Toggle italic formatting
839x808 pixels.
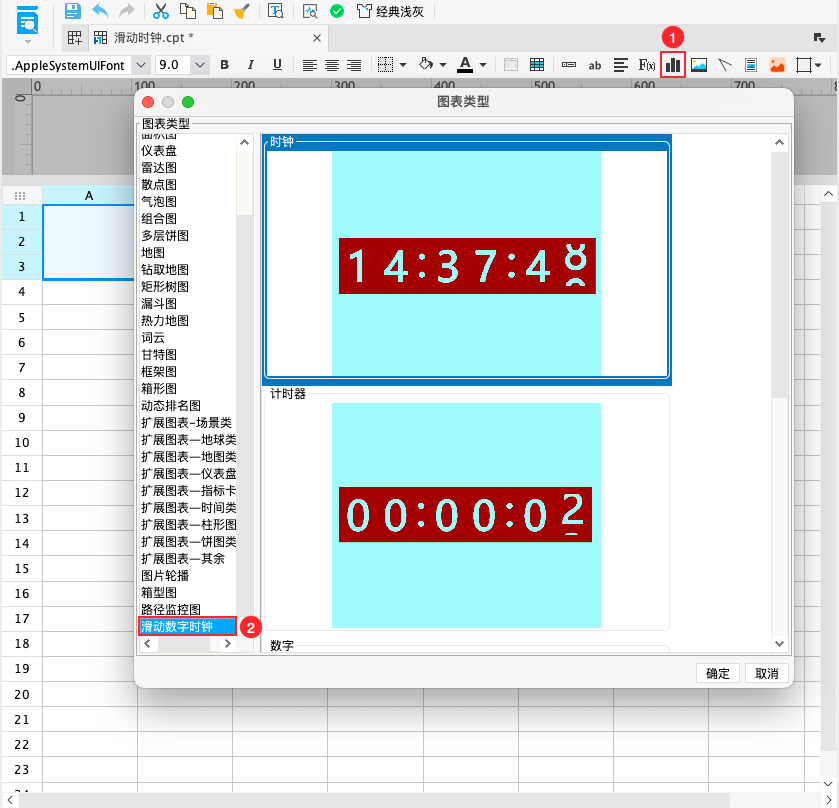[x=250, y=65]
